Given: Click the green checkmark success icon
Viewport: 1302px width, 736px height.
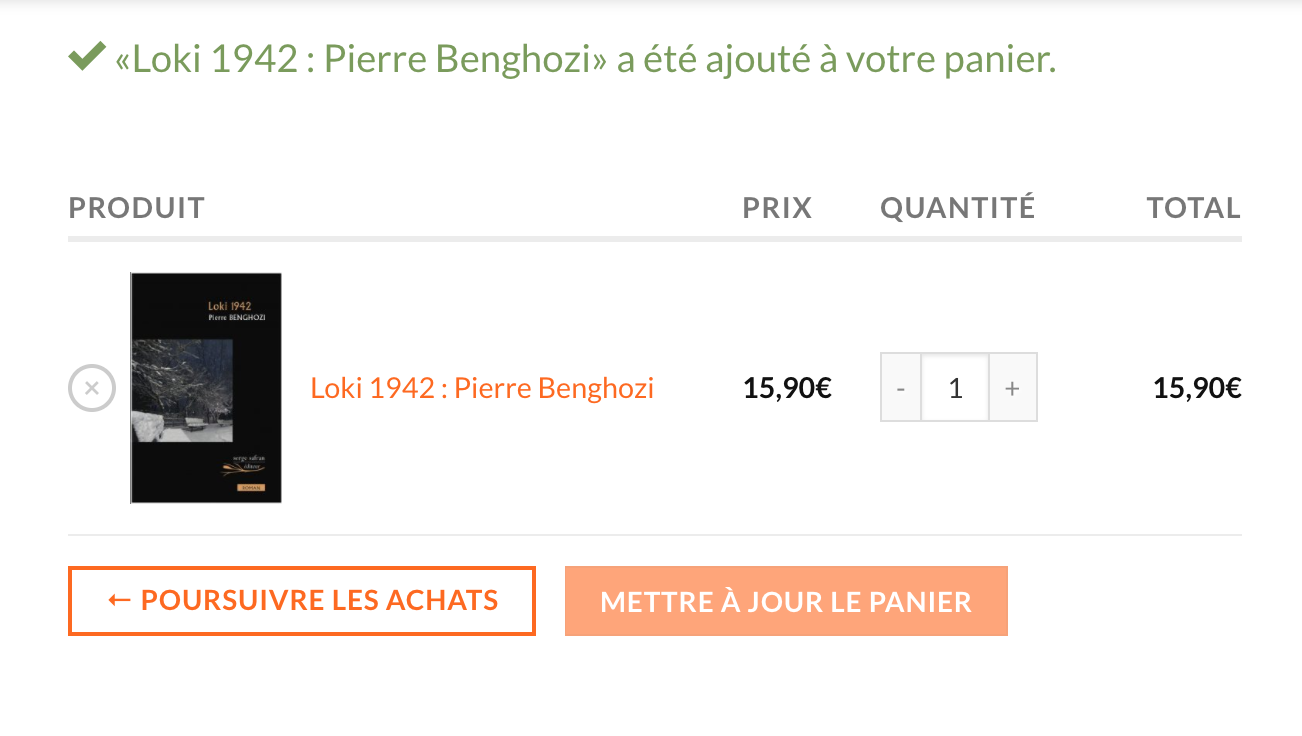Looking at the screenshot, I should [87, 59].
